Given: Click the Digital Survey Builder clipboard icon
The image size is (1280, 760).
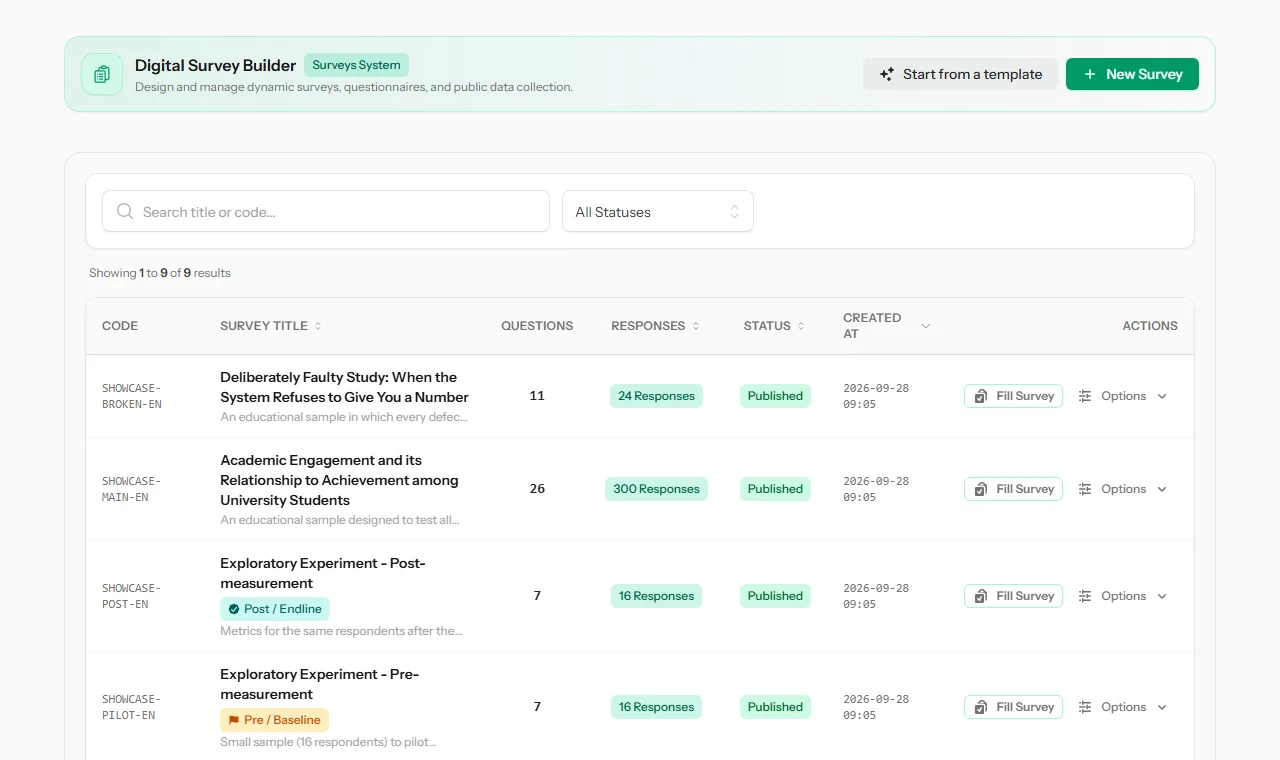Looking at the screenshot, I should 102,74.
